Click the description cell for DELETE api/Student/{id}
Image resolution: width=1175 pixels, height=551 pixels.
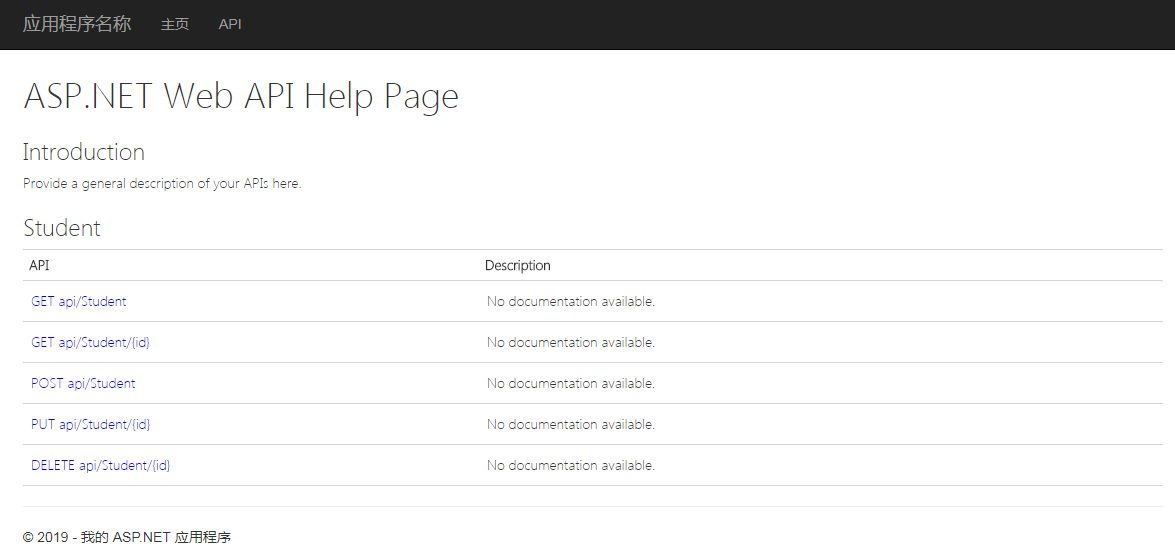571,465
